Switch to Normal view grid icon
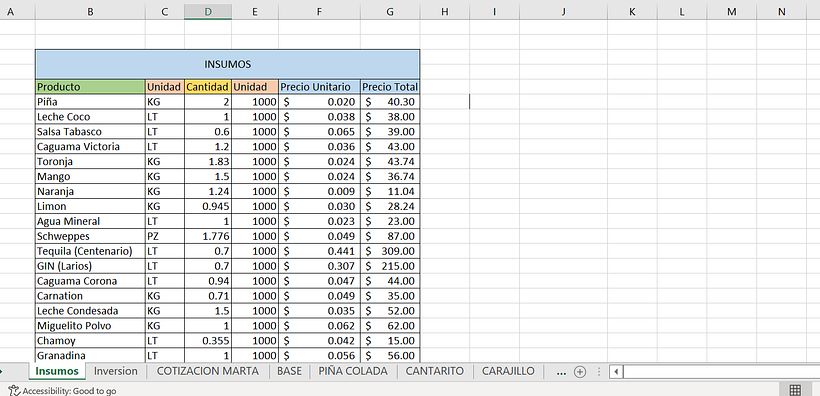The height and width of the screenshot is (396, 820). pyautogui.click(x=795, y=390)
